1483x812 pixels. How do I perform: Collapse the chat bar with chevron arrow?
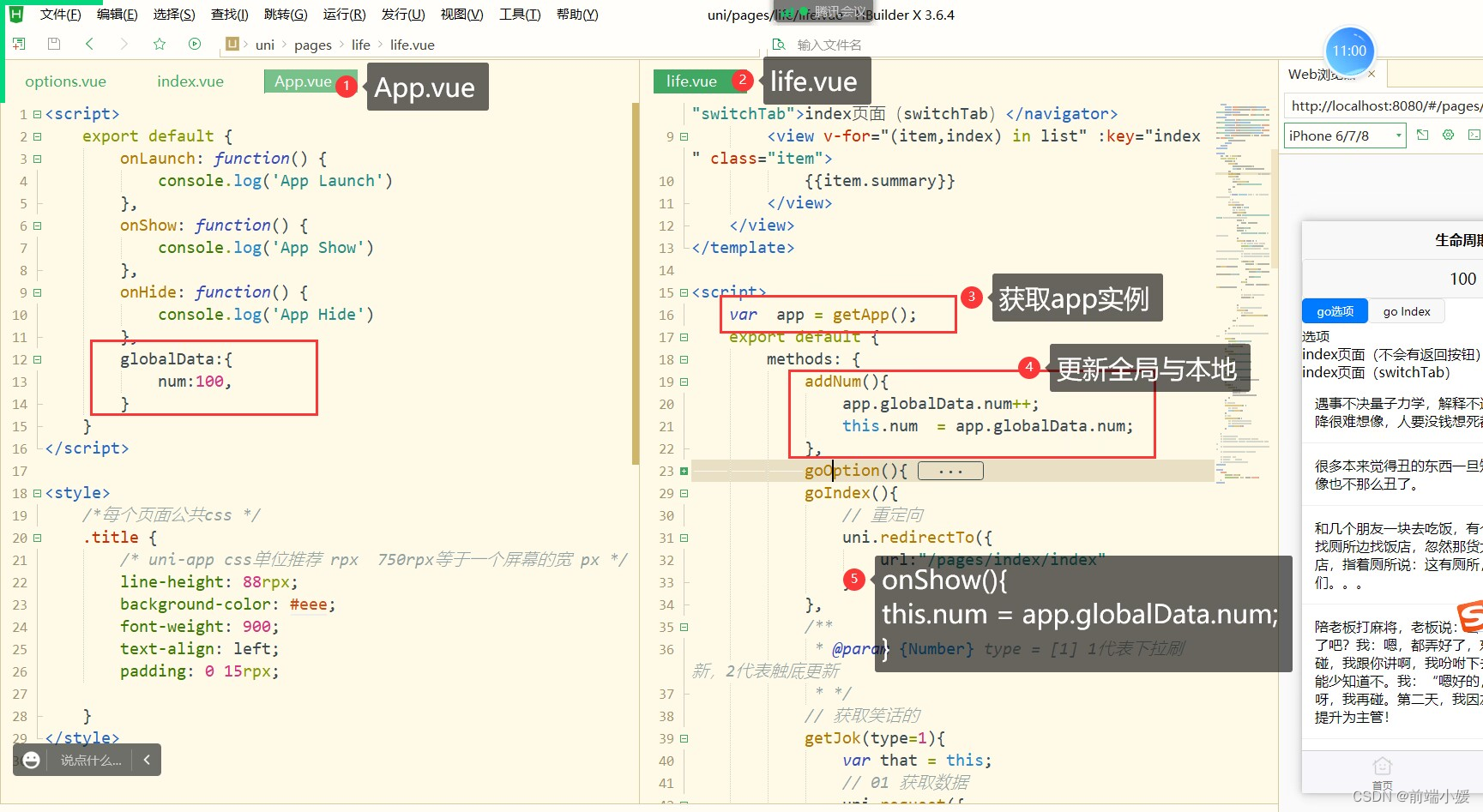pyautogui.click(x=147, y=760)
